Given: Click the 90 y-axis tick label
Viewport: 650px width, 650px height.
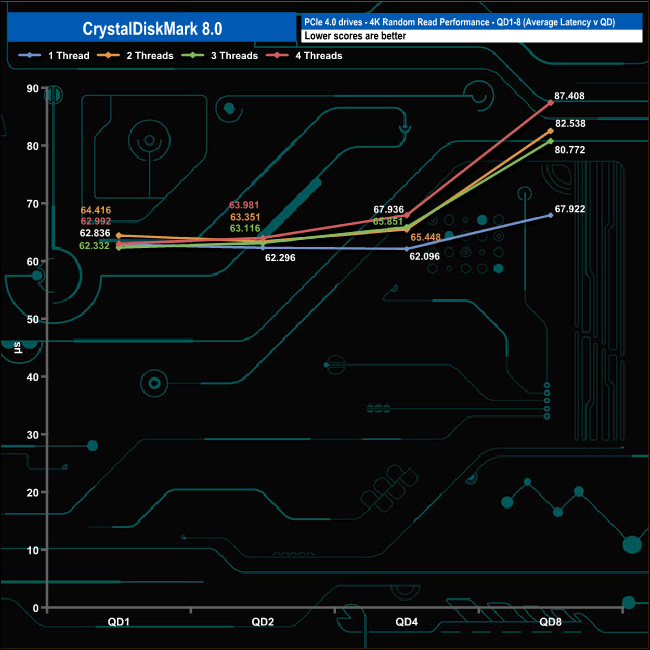Looking at the screenshot, I should [x=32, y=89].
